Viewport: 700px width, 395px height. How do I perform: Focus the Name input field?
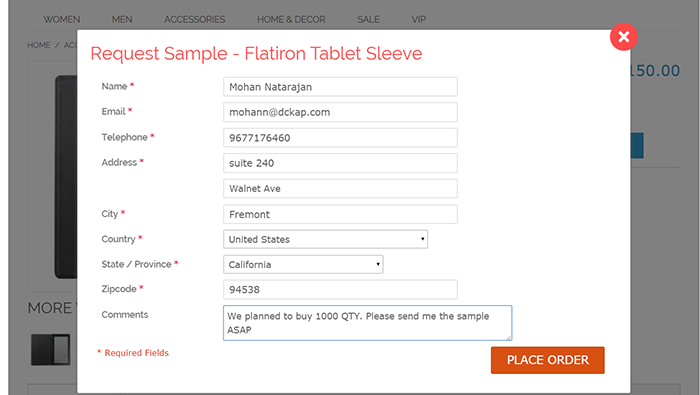tap(340, 87)
